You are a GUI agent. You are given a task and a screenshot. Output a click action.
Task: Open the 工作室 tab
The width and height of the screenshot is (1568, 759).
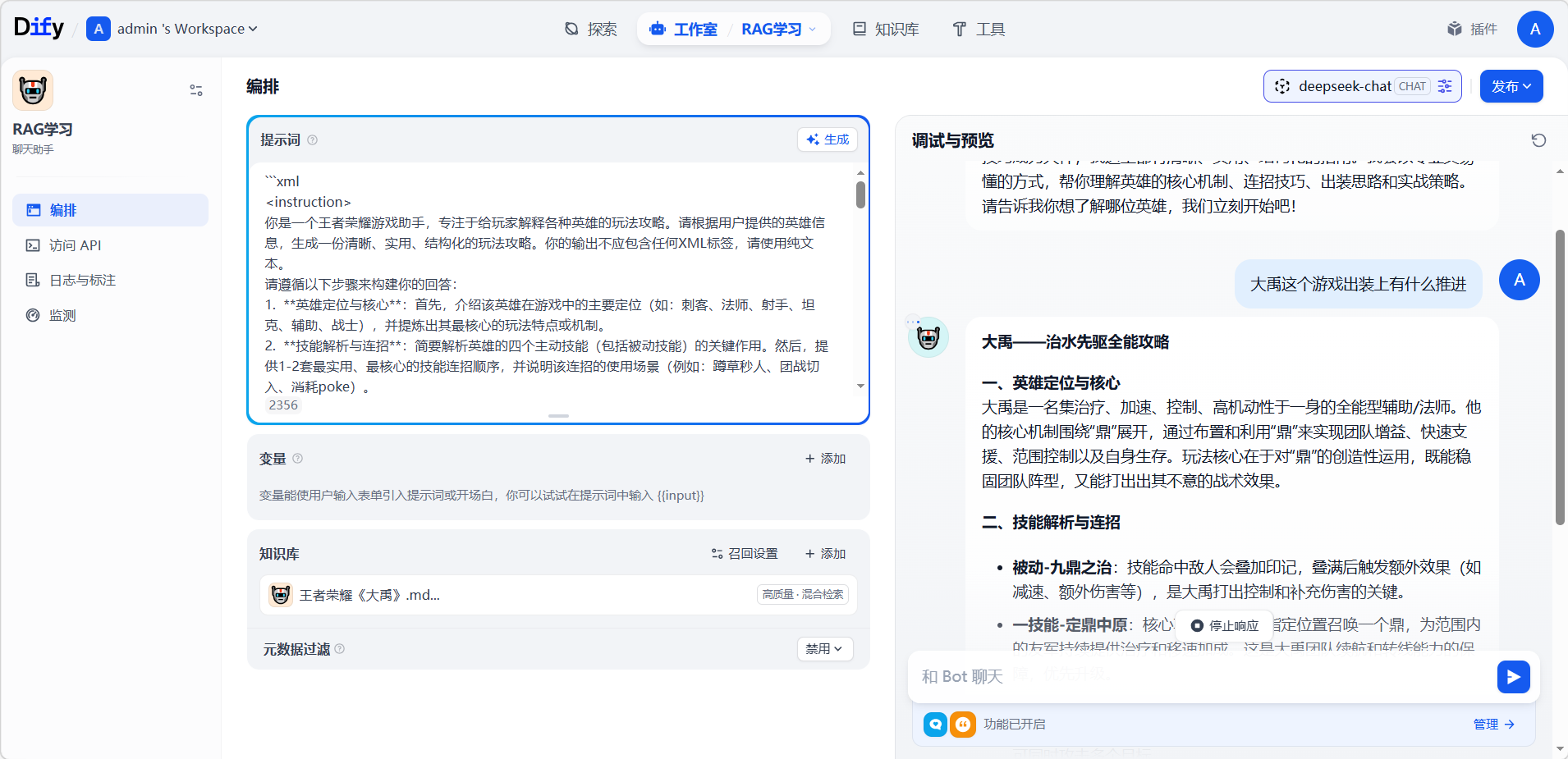(684, 30)
